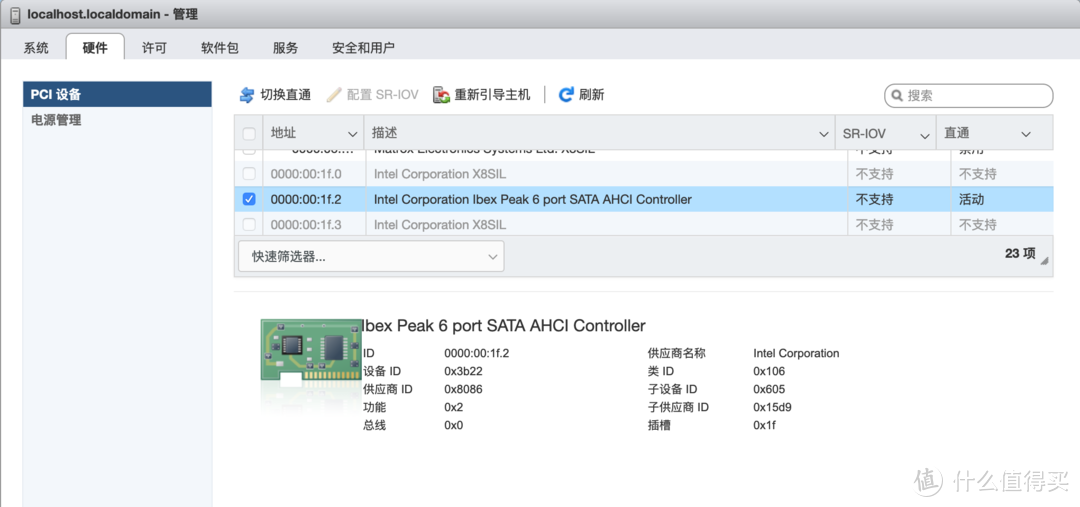The image size is (1080, 507).
Task: Click the Toggle passthrough (切换直通) icon
Action: point(247,95)
